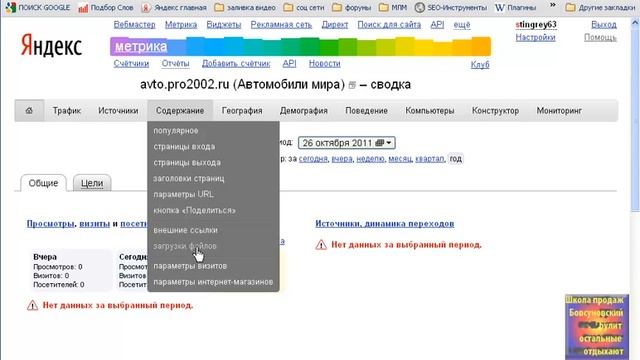This screenshot has width=640, height=360.
Task: Select страницы выхода menu item
Action: [187, 162]
